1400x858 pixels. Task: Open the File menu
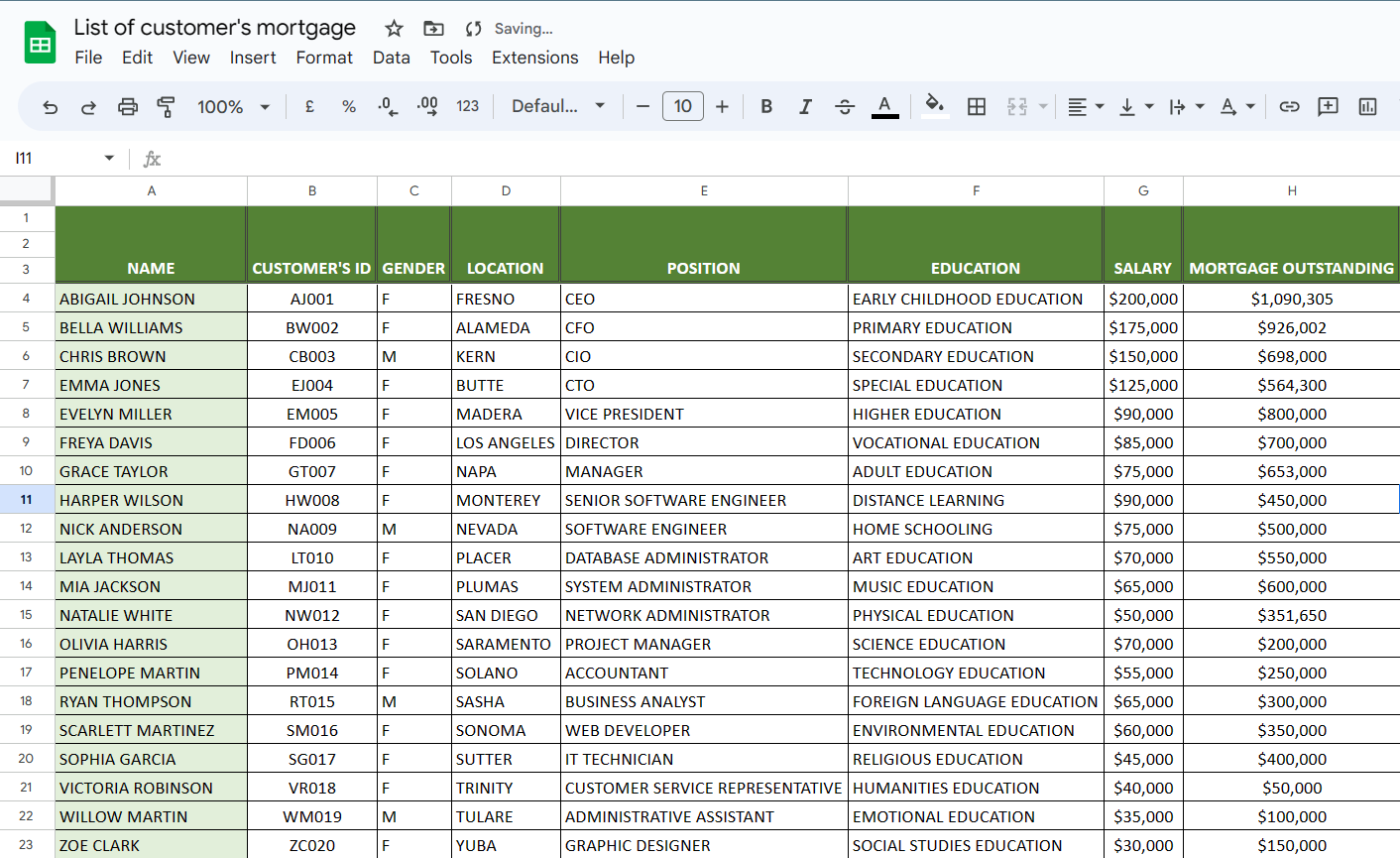[88, 58]
